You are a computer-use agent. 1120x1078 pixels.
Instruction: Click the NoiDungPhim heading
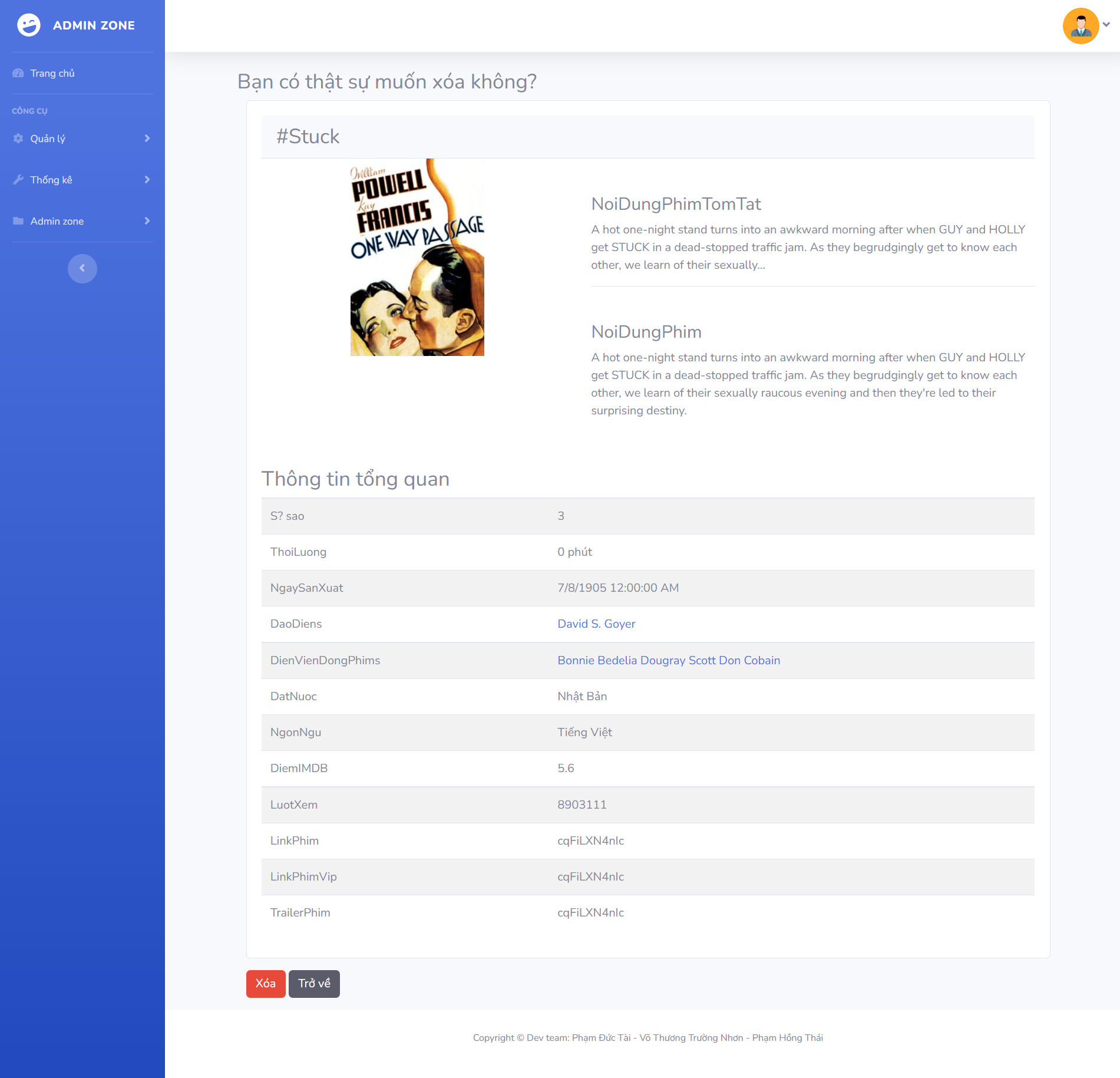click(646, 332)
